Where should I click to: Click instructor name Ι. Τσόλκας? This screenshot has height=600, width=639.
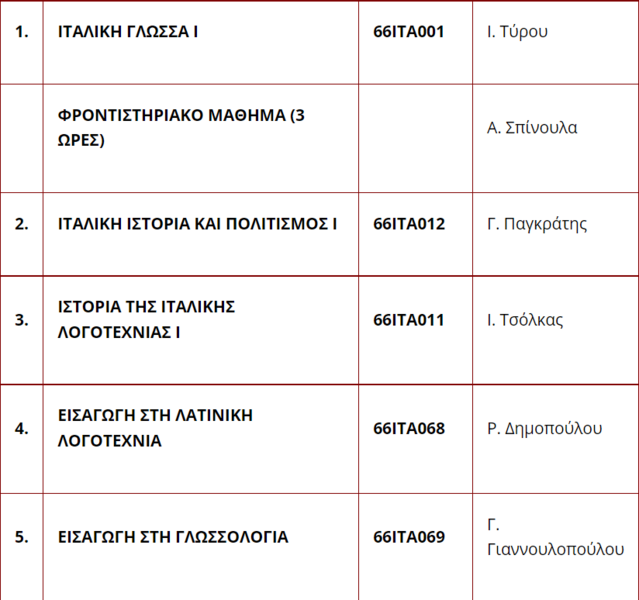tap(525, 320)
